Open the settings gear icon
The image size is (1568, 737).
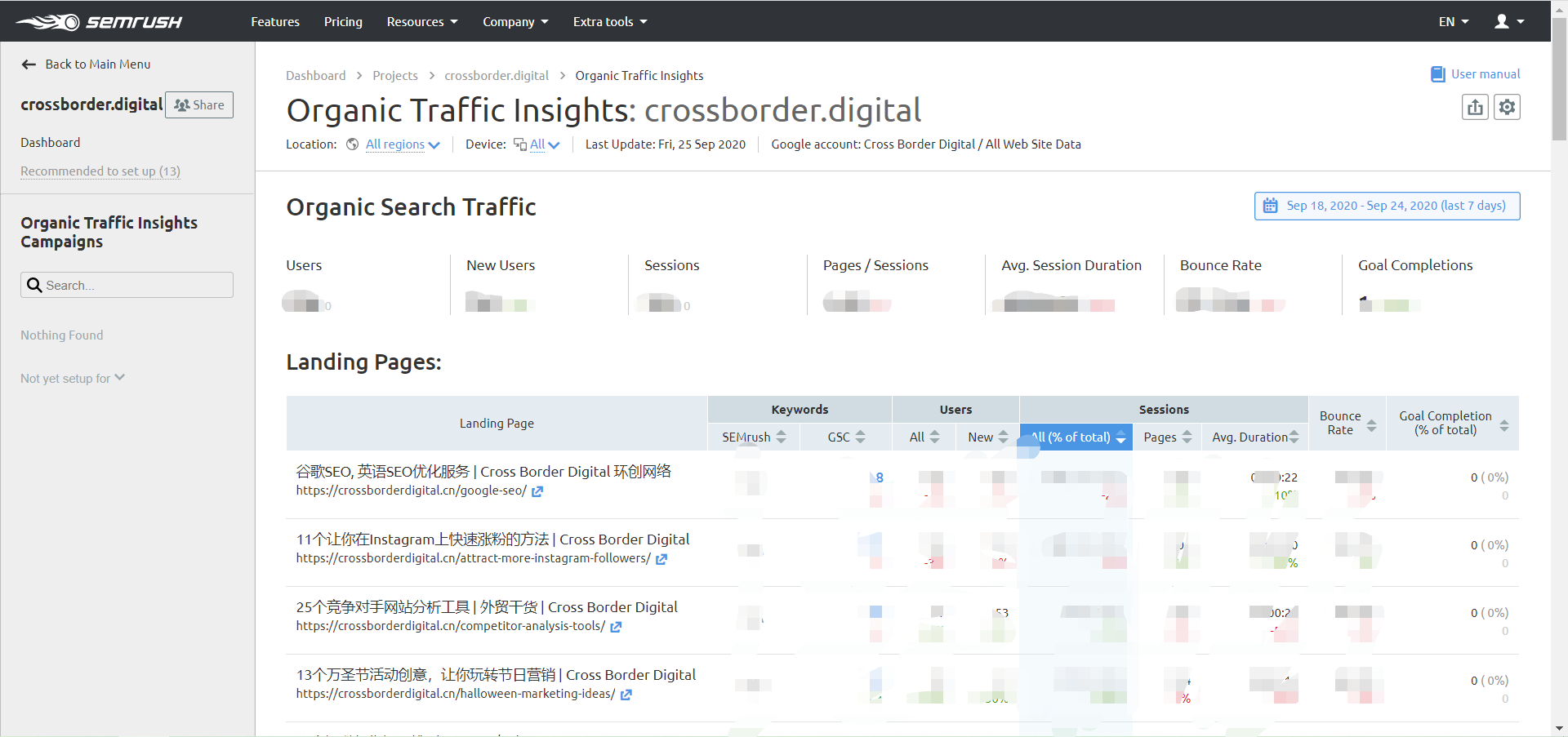(x=1507, y=107)
